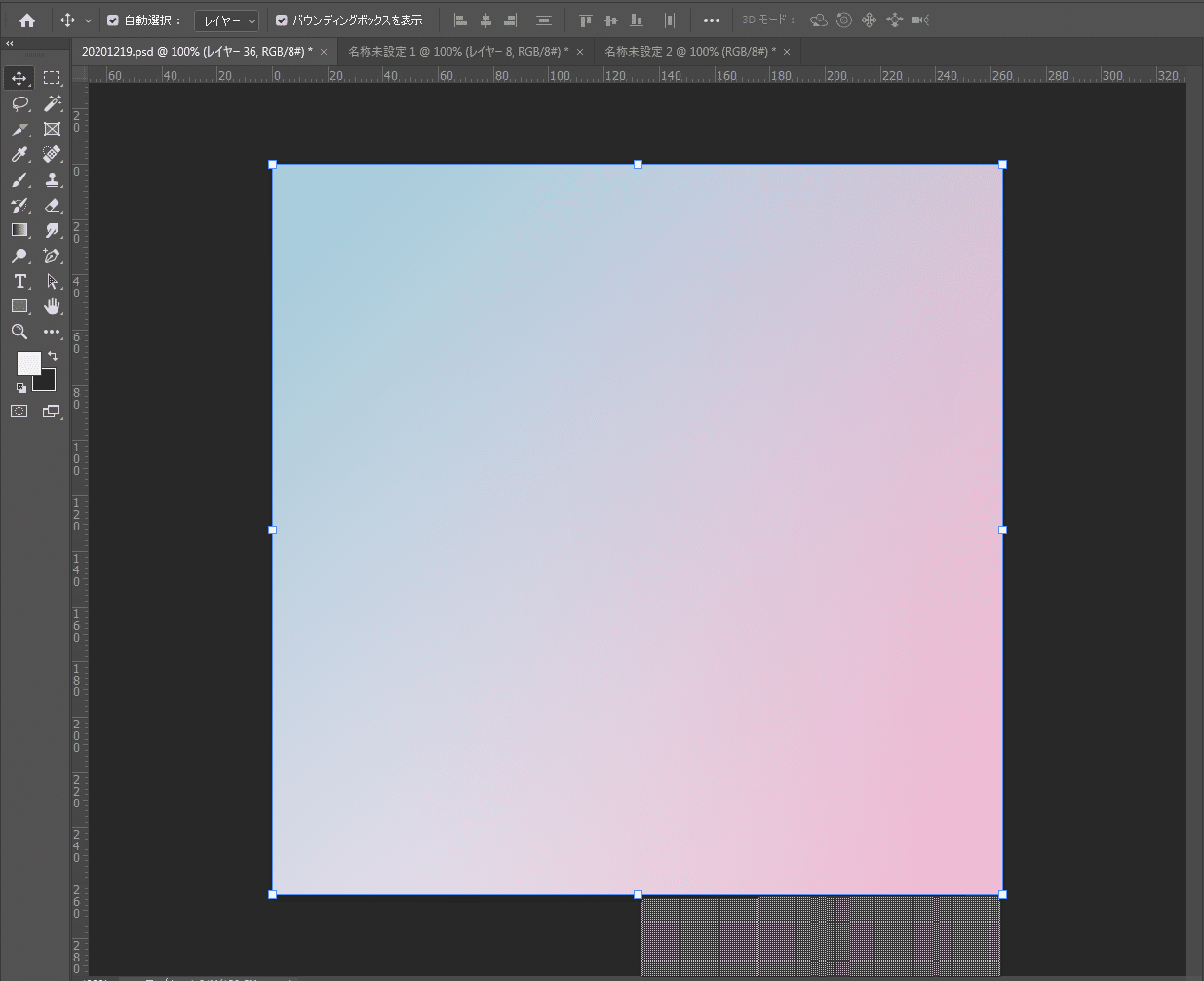The width and height of the screenshot is (1204, 981).
Task: Choose the Magic Wand tool
Action: tap(52, 103)
